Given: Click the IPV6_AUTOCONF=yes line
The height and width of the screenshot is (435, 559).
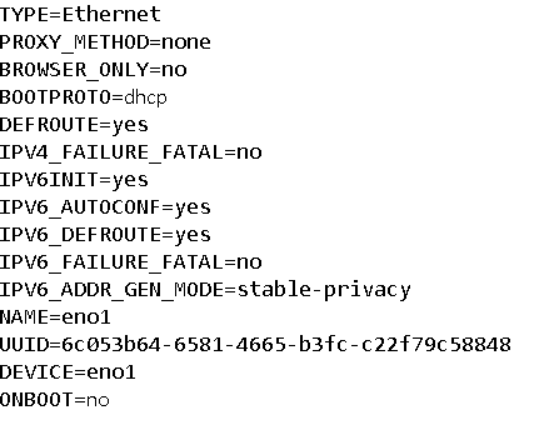Looking at the screenshot, I should (106, 208).
